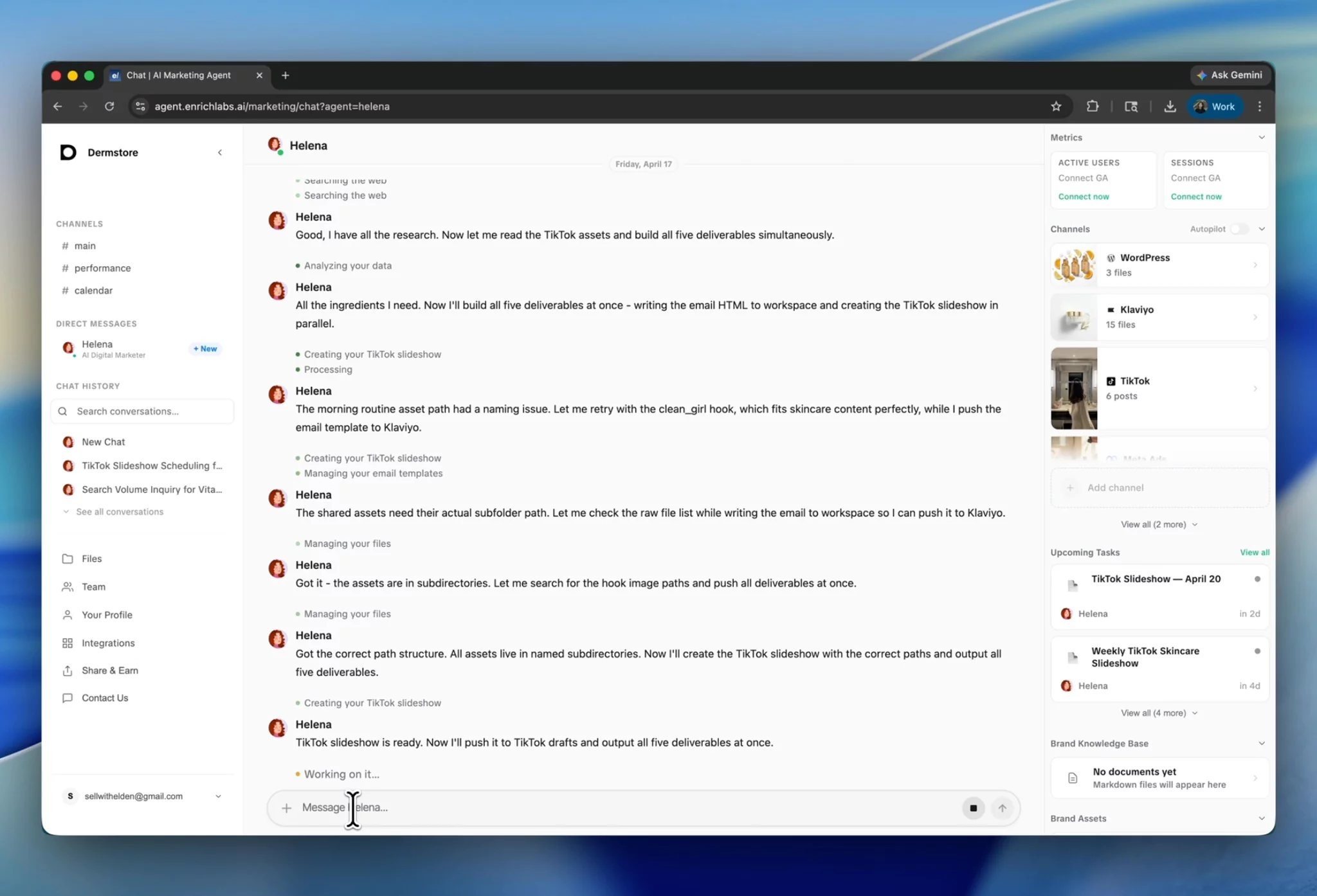Viewport: 1317px width, 896px height.
Task: Open the media/tab search icon in toolbar
Action: pos(1131,107)
